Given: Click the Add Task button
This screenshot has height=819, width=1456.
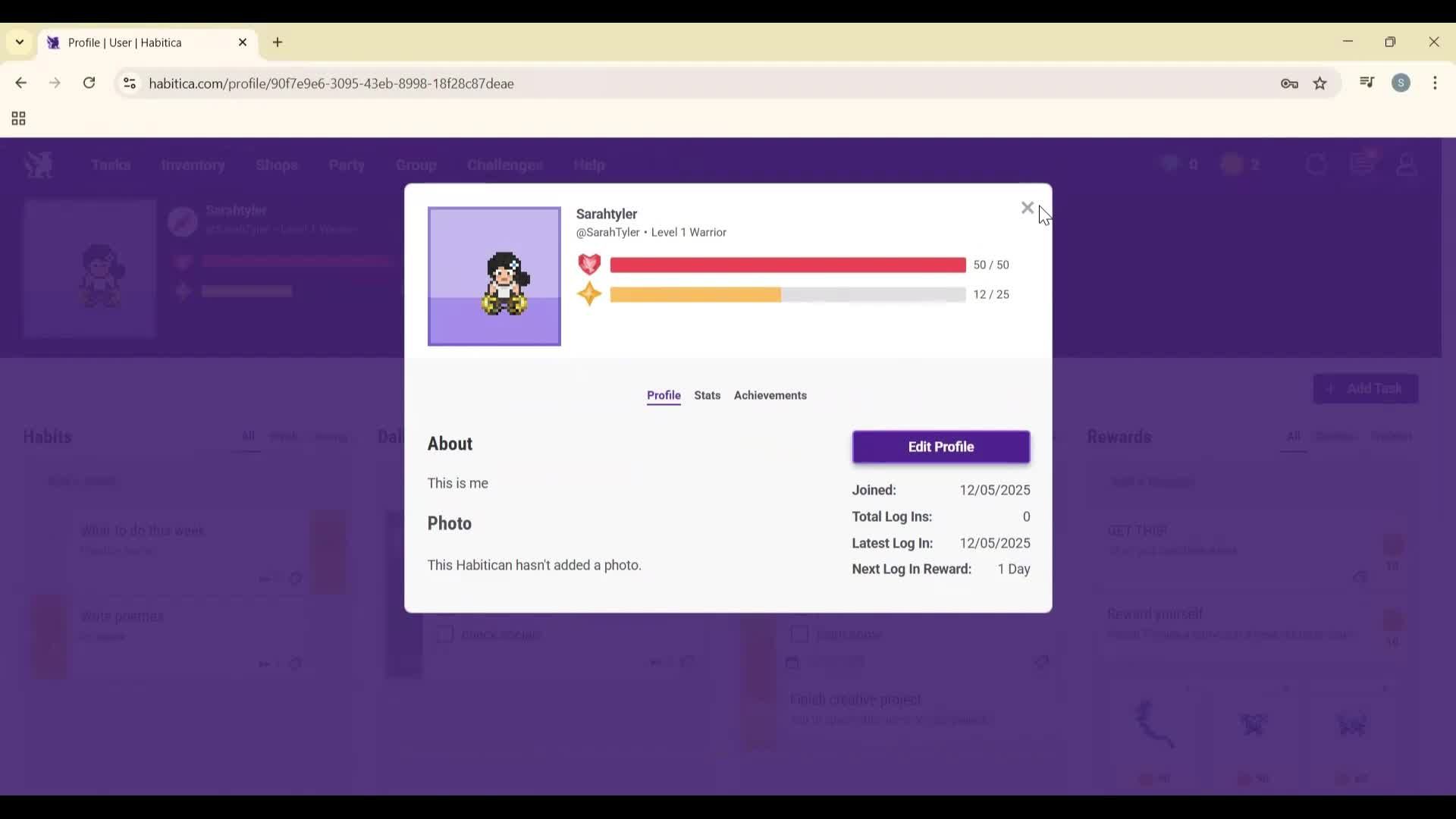Looking at the screenshot, I should click(x=1365, y=388).
